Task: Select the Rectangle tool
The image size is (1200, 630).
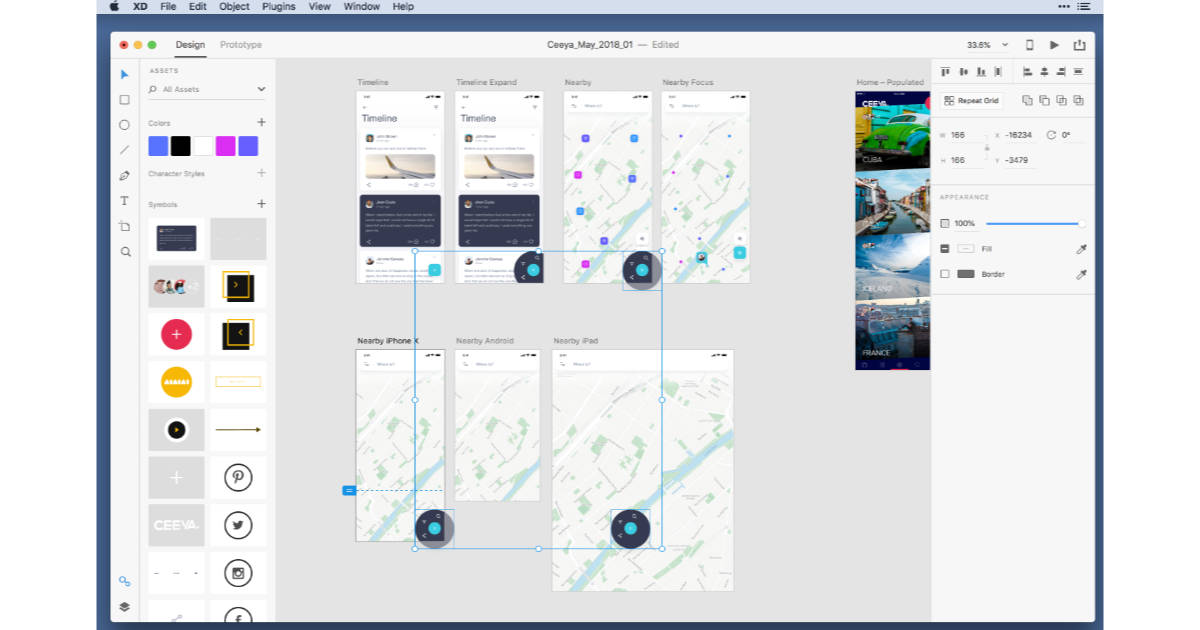Action: click(125, 100)
